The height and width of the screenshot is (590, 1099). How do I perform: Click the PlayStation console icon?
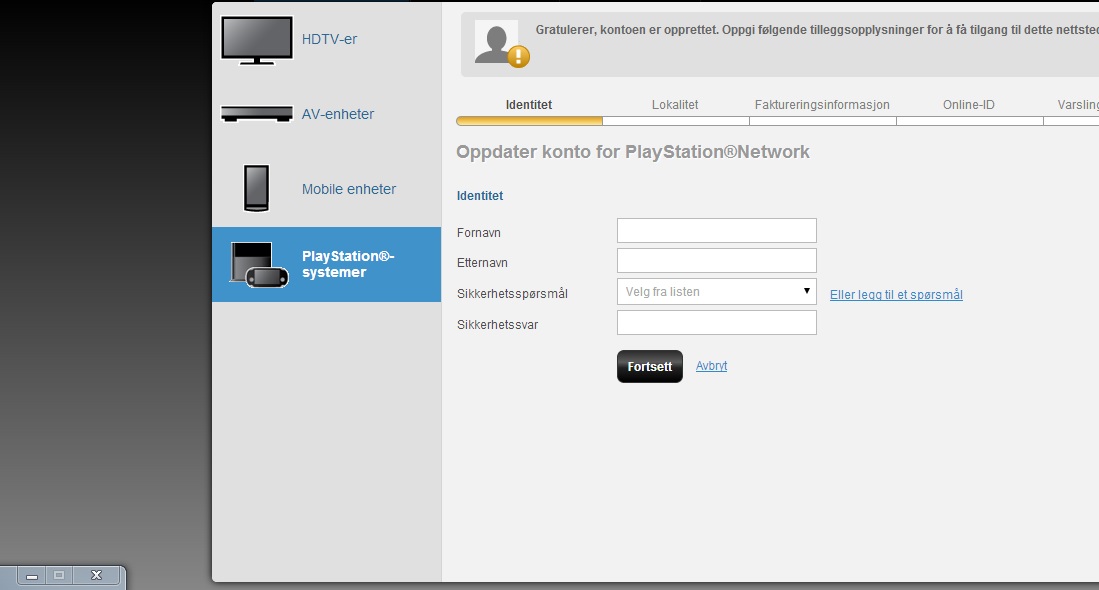(x=259, y=265)
